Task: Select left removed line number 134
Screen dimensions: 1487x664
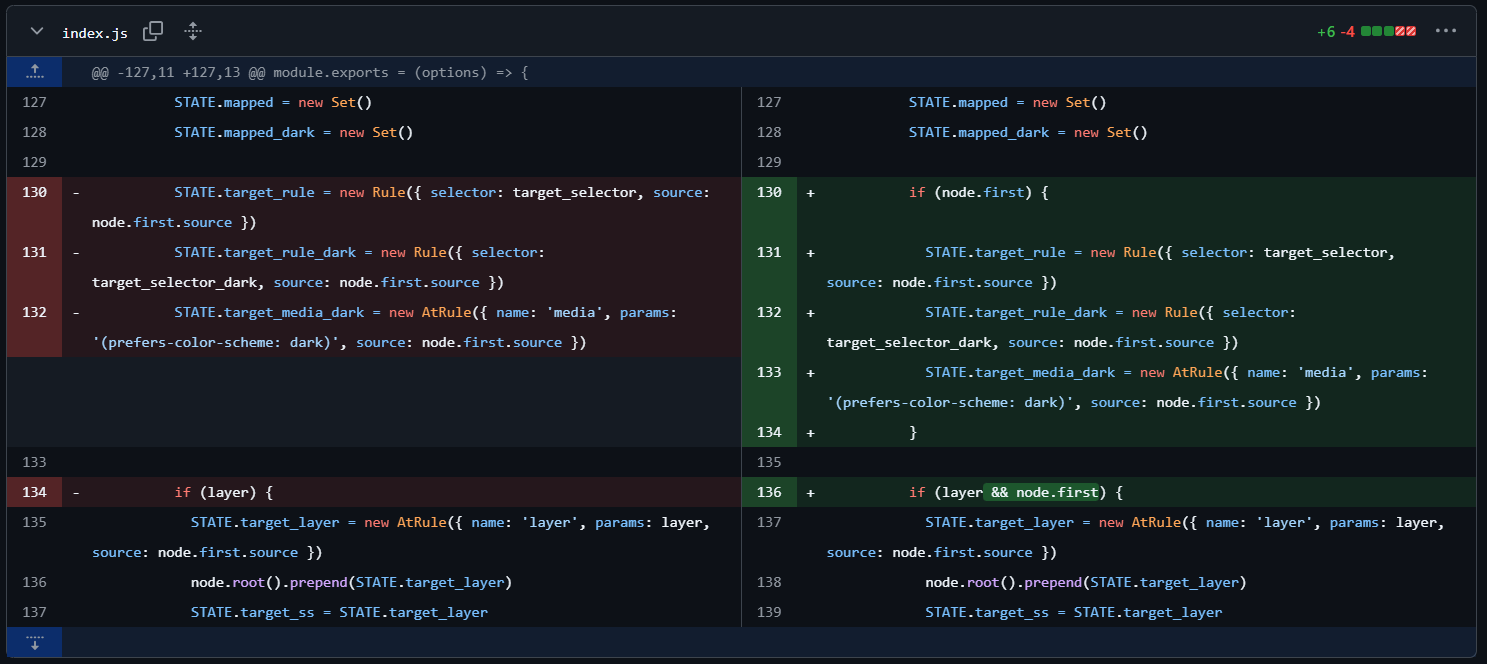Action: tap(34, 492)
